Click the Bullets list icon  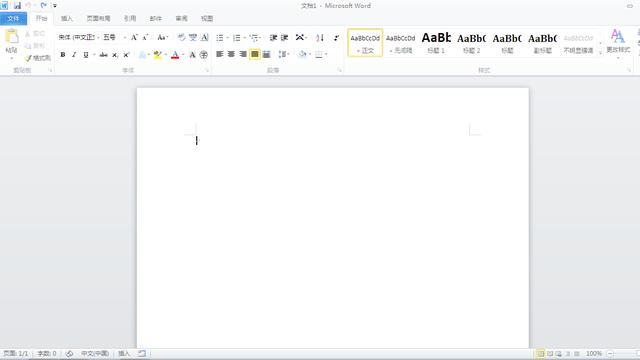click(220, 38)
